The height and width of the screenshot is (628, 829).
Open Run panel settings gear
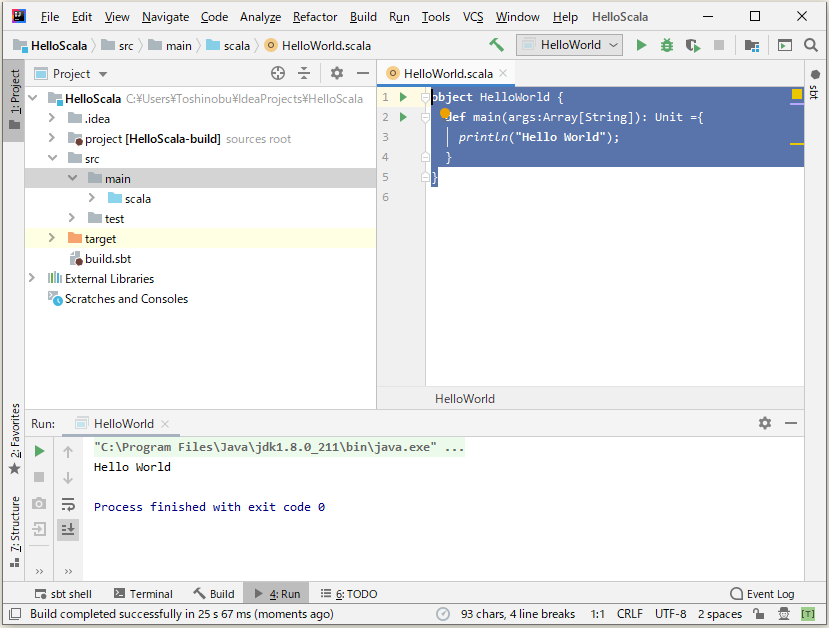tap(764, 423)
